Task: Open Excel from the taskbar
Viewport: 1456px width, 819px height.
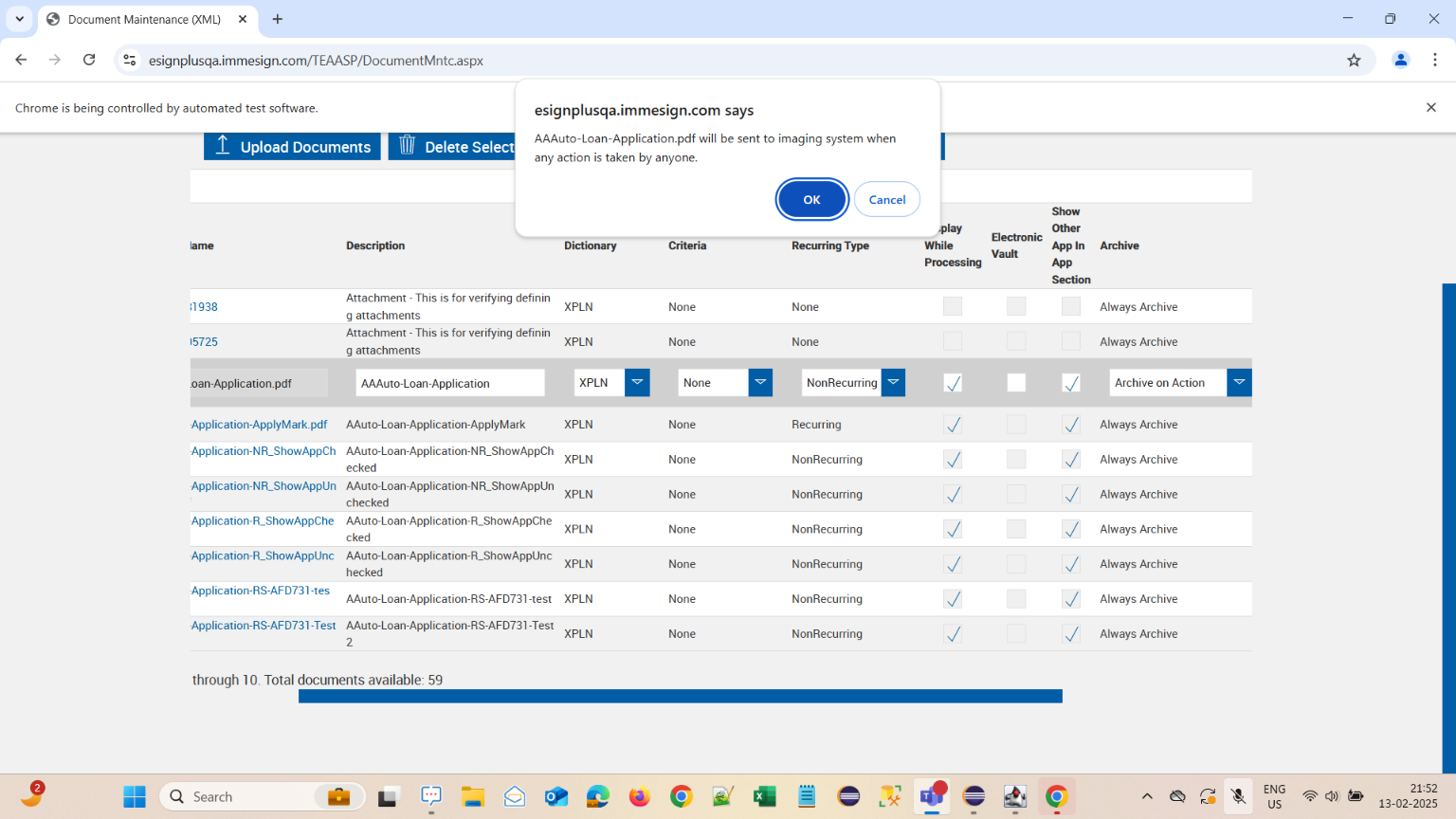Action: click(764, 796)
